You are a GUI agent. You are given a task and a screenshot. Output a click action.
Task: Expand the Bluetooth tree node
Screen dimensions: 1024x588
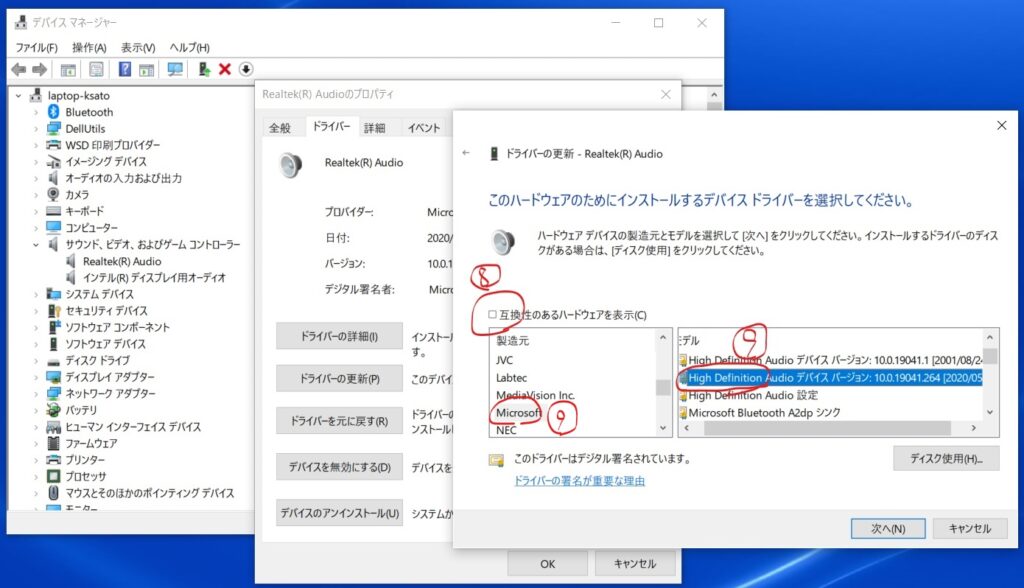pyautogui.click(x=36, y=112)
